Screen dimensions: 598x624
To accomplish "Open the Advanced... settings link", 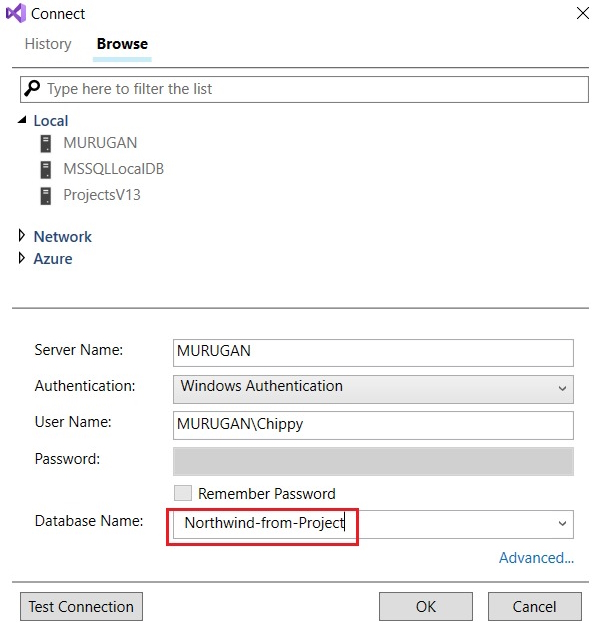I will [536, 558].
